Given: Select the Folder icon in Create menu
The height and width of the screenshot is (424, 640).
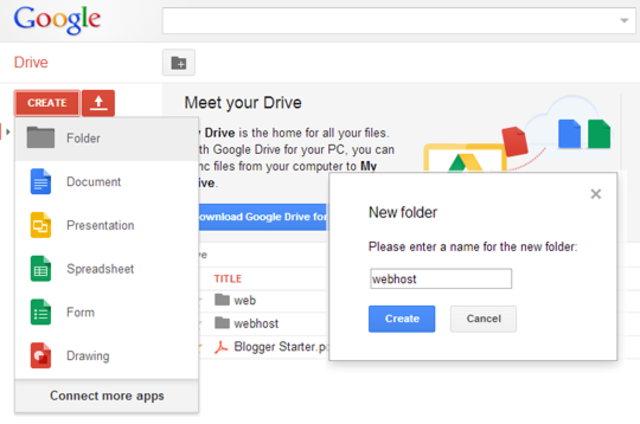Looking at the screenshot, I should pos(40,137).
